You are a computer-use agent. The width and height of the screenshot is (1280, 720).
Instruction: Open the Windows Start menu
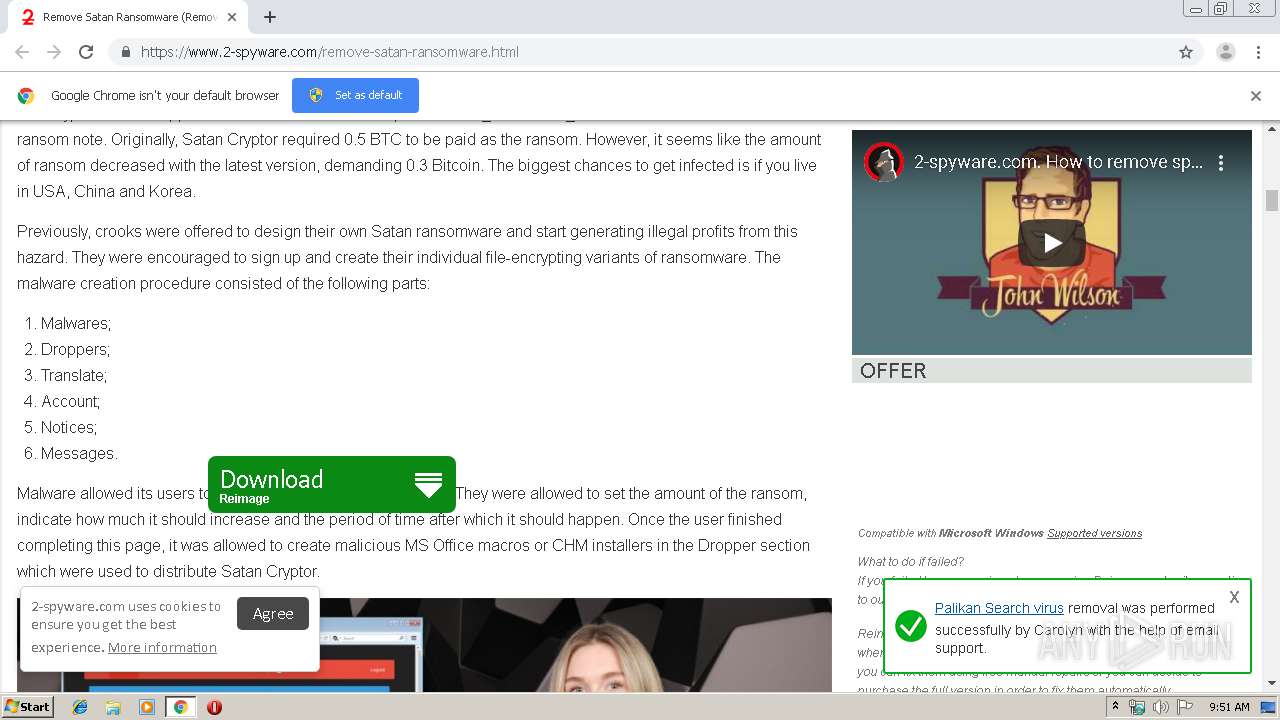pyautogui.click(x=28, y=707)
